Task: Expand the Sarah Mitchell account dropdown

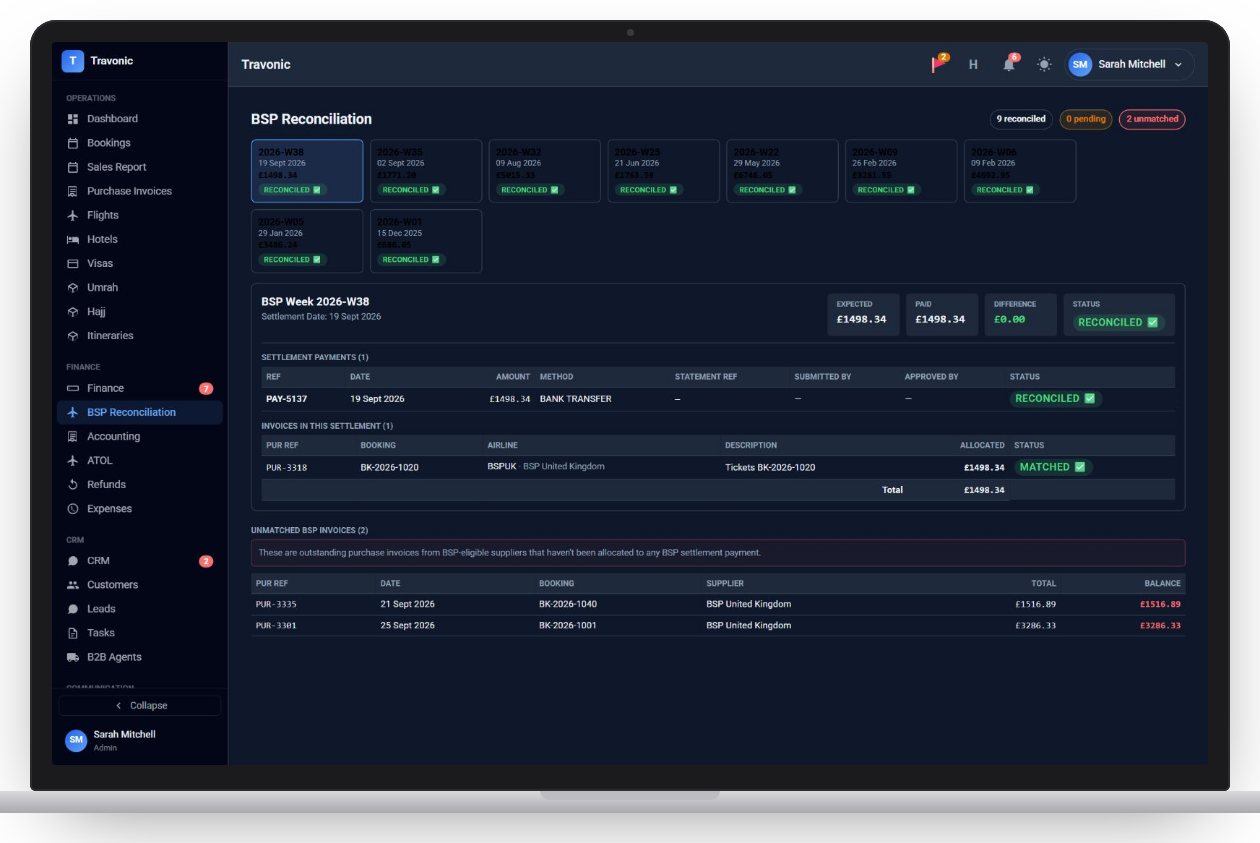Action: click(1130, 64)
